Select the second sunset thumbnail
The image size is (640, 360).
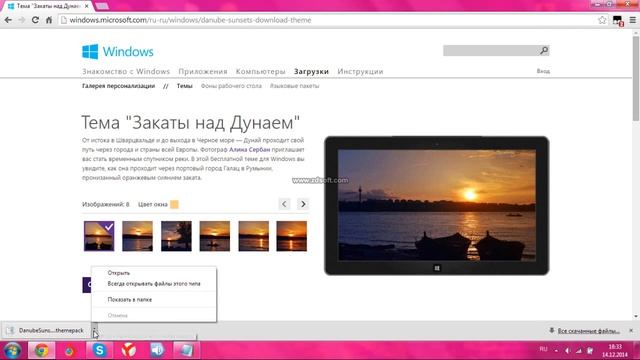click(x=138, y=236)
